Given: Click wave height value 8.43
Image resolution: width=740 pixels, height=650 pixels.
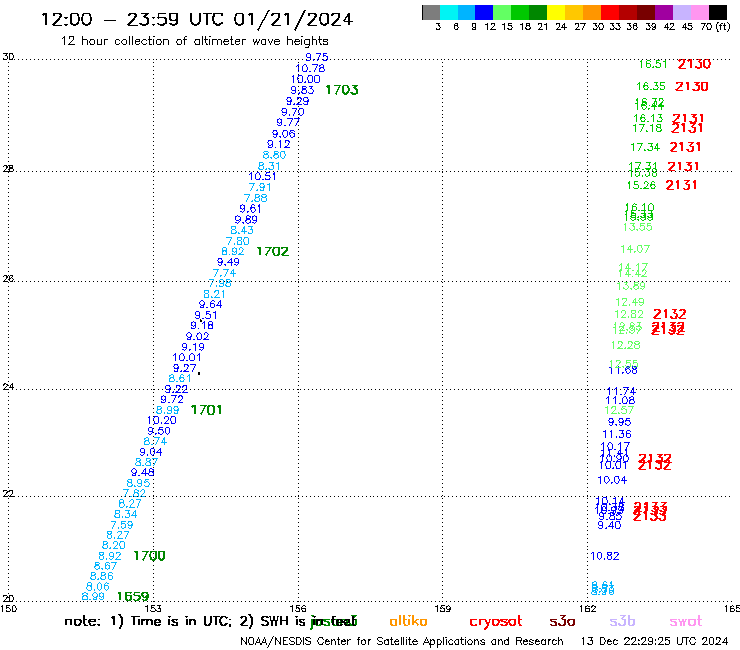Looking at the screenshot, I should (x=242, y=230).
